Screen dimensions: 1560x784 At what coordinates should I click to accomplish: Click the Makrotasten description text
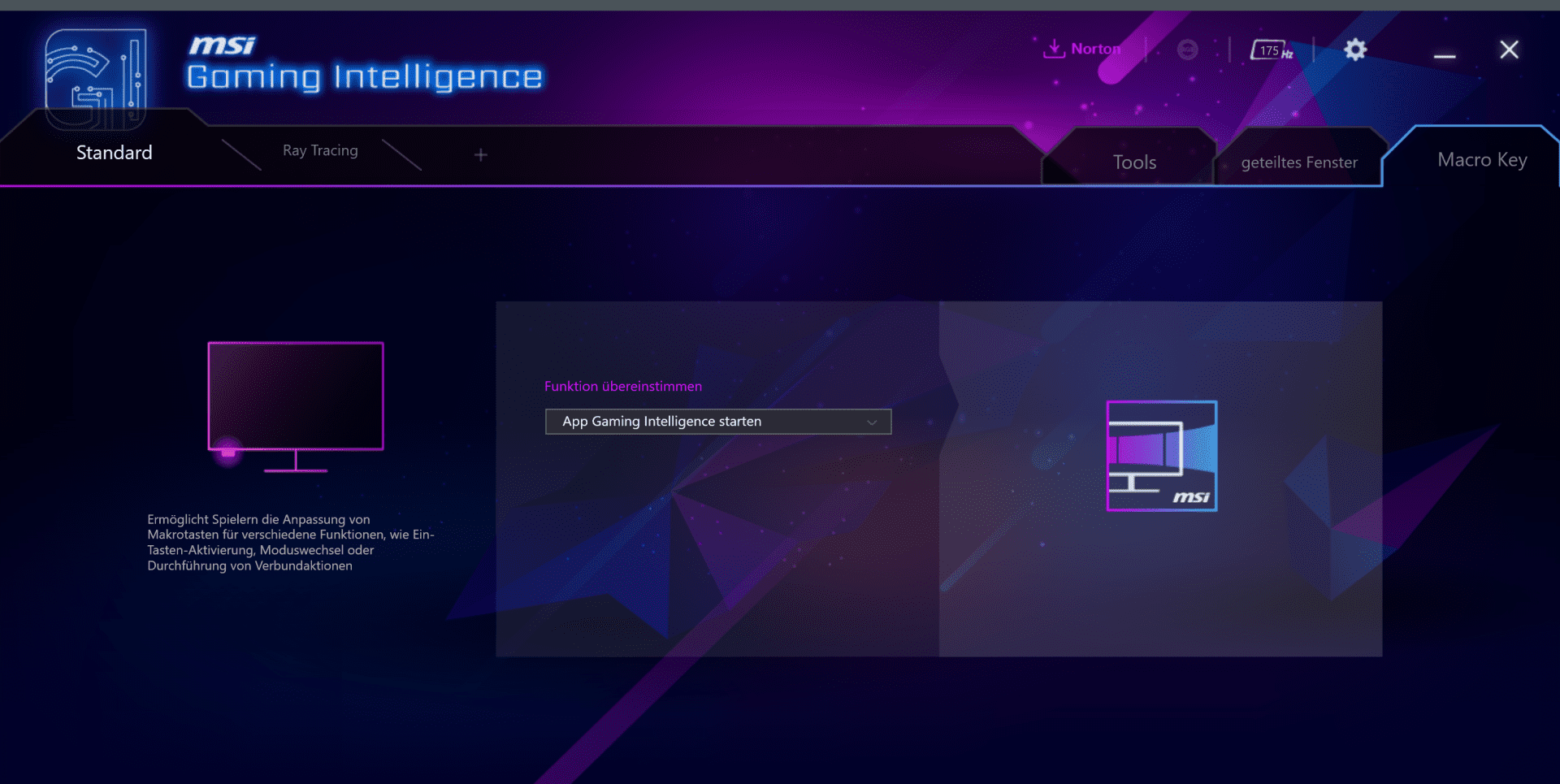[x=291, y=542]
